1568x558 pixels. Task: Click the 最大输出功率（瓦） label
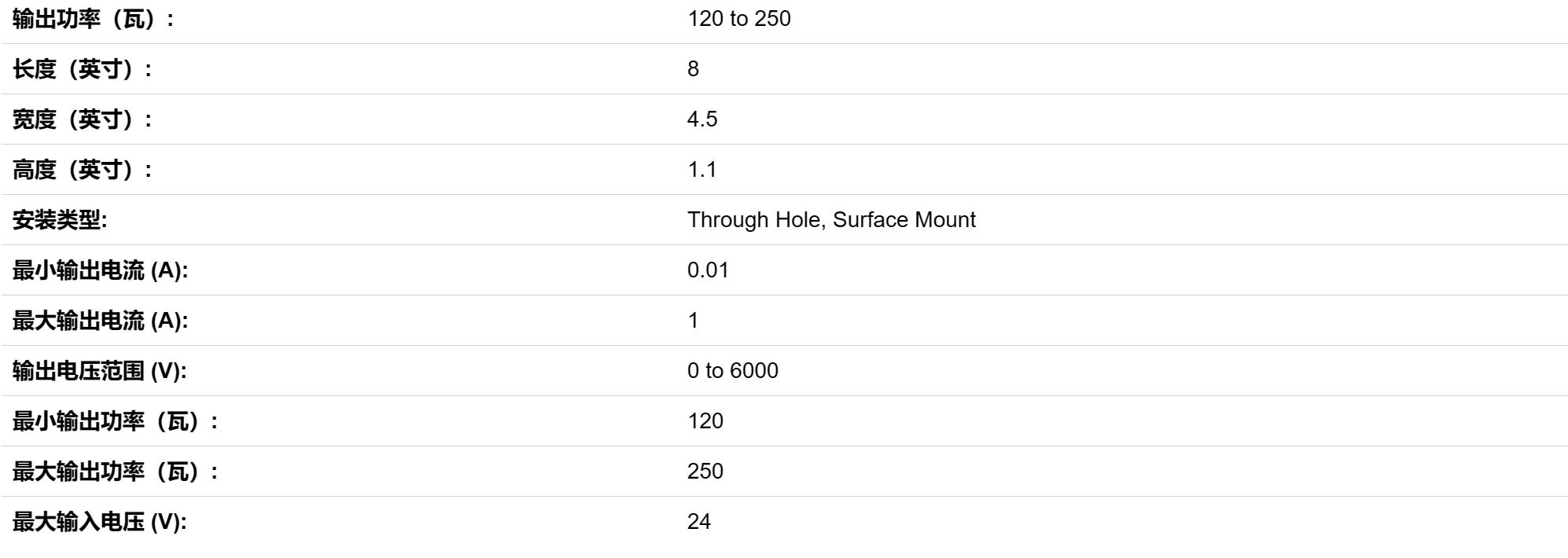116,472
